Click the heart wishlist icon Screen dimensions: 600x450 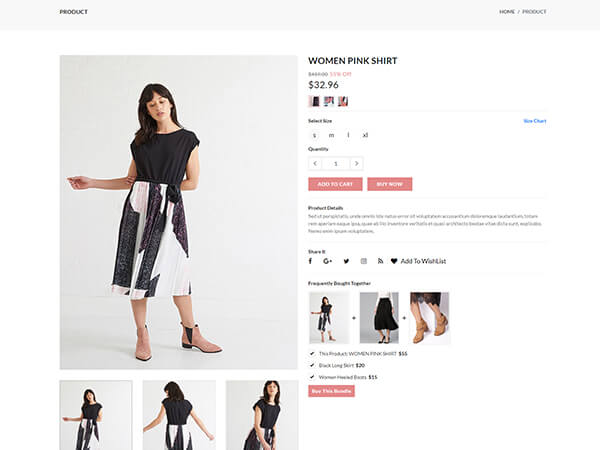click(394, 261)
